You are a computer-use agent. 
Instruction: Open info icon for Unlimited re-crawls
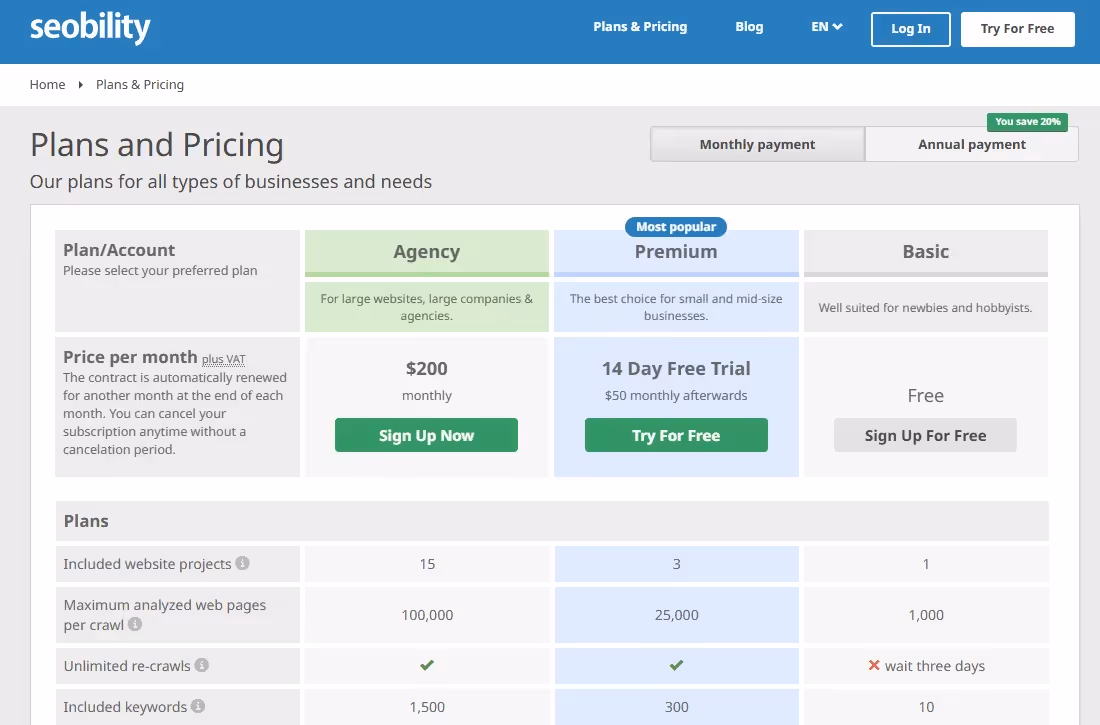pyautogui.click(x=201, y=665)
